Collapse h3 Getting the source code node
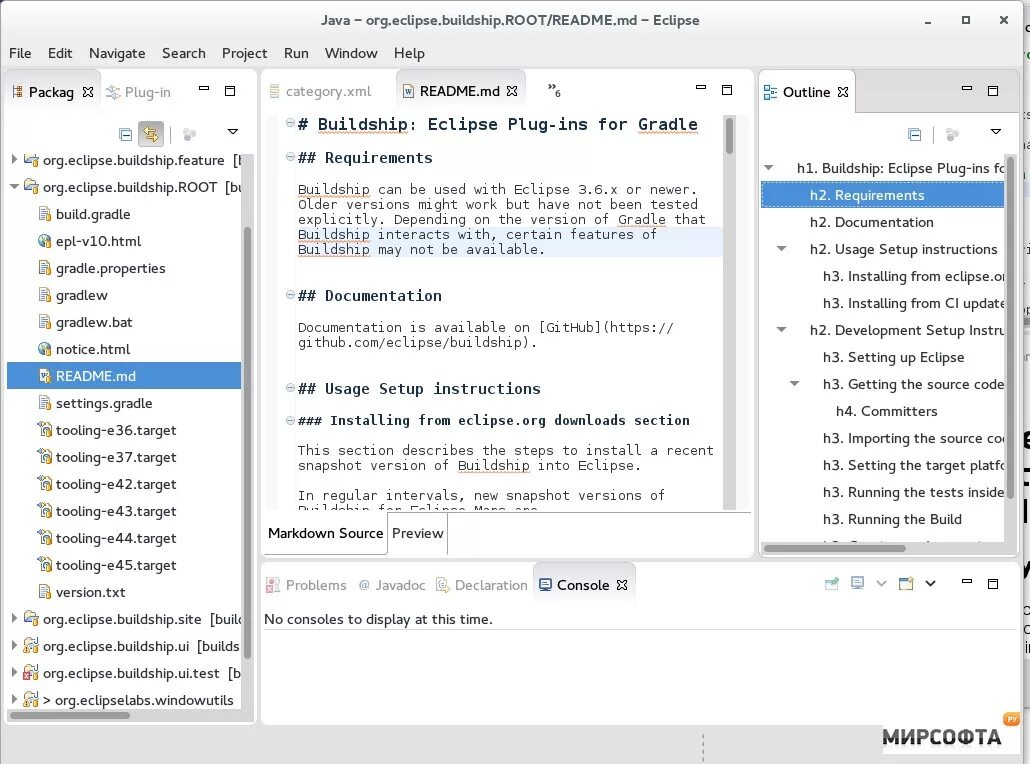1030x764 pixels. 795,383
